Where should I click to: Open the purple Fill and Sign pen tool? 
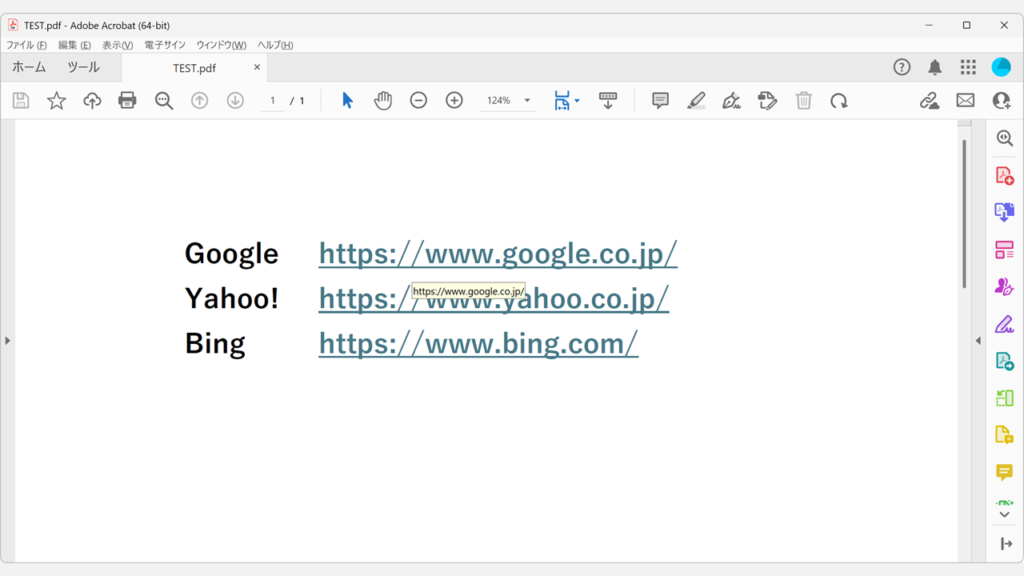[1004, 324]
